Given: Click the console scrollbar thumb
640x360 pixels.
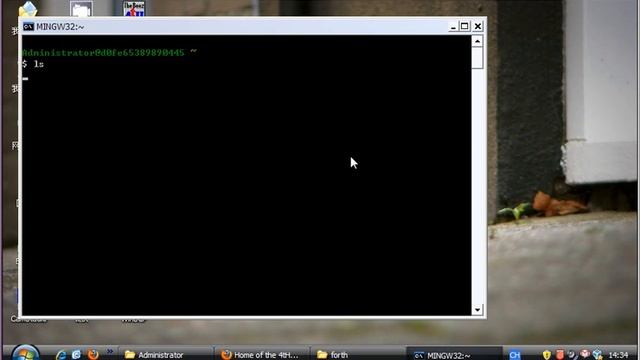Looking at the screenshot, I should 477,58.
